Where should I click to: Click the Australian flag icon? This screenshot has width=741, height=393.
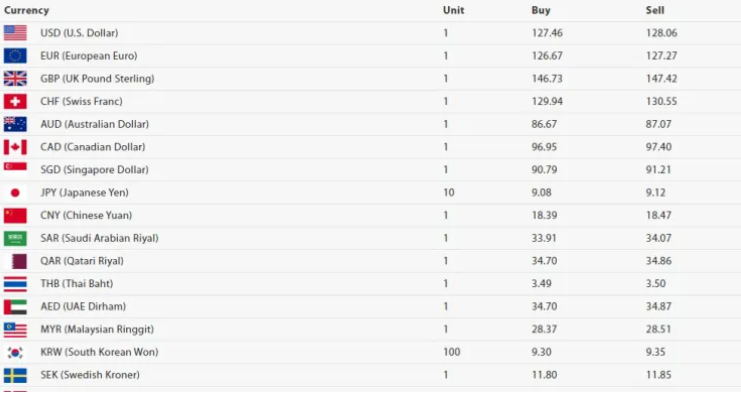[x=15, y=124]
